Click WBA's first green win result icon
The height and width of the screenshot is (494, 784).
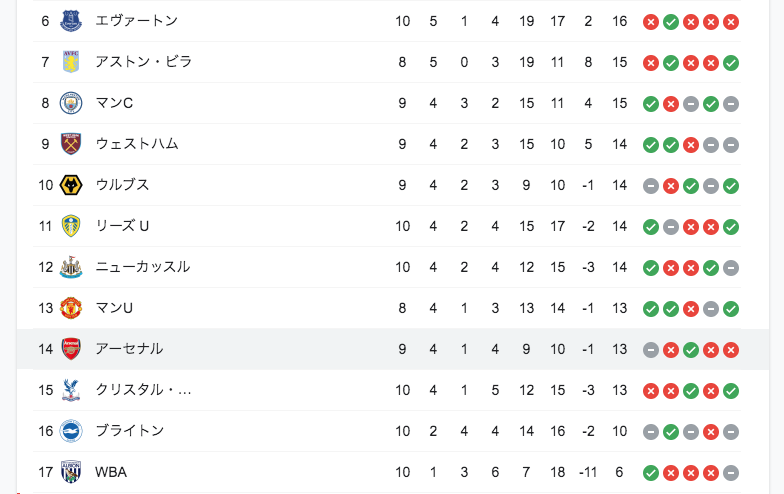tap(650, 473)
